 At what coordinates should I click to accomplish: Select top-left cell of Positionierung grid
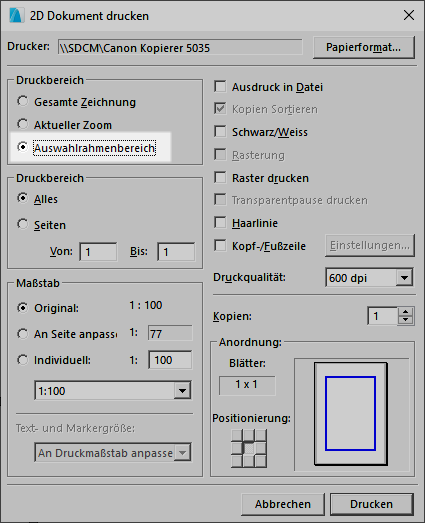coord(237,436)
